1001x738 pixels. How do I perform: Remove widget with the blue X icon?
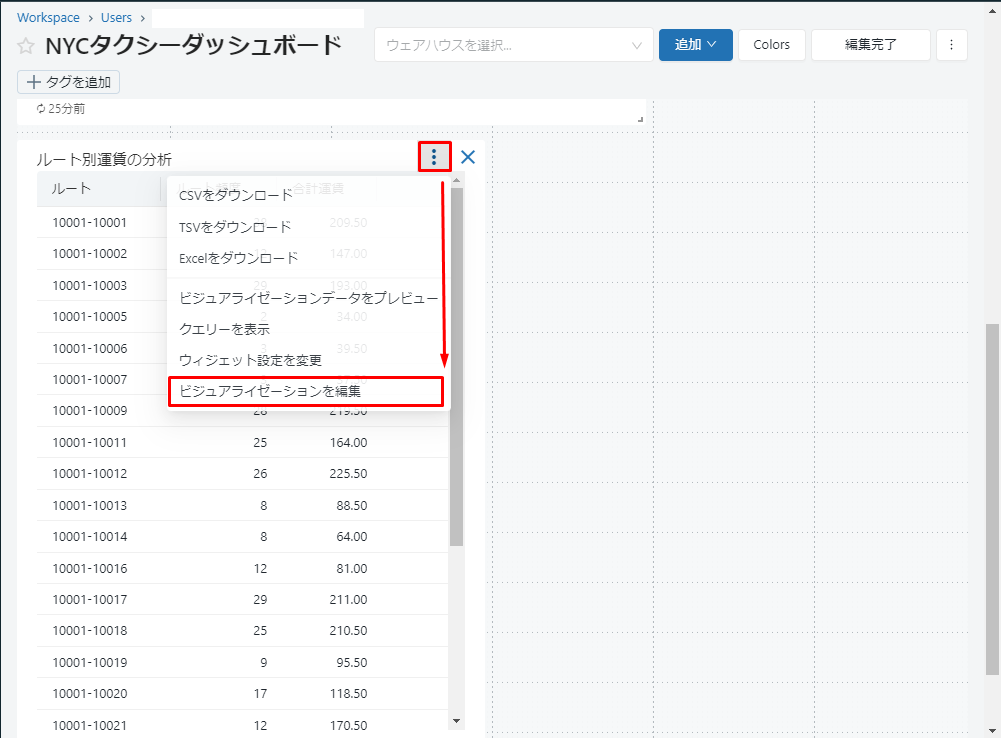[x=467, y=157]
